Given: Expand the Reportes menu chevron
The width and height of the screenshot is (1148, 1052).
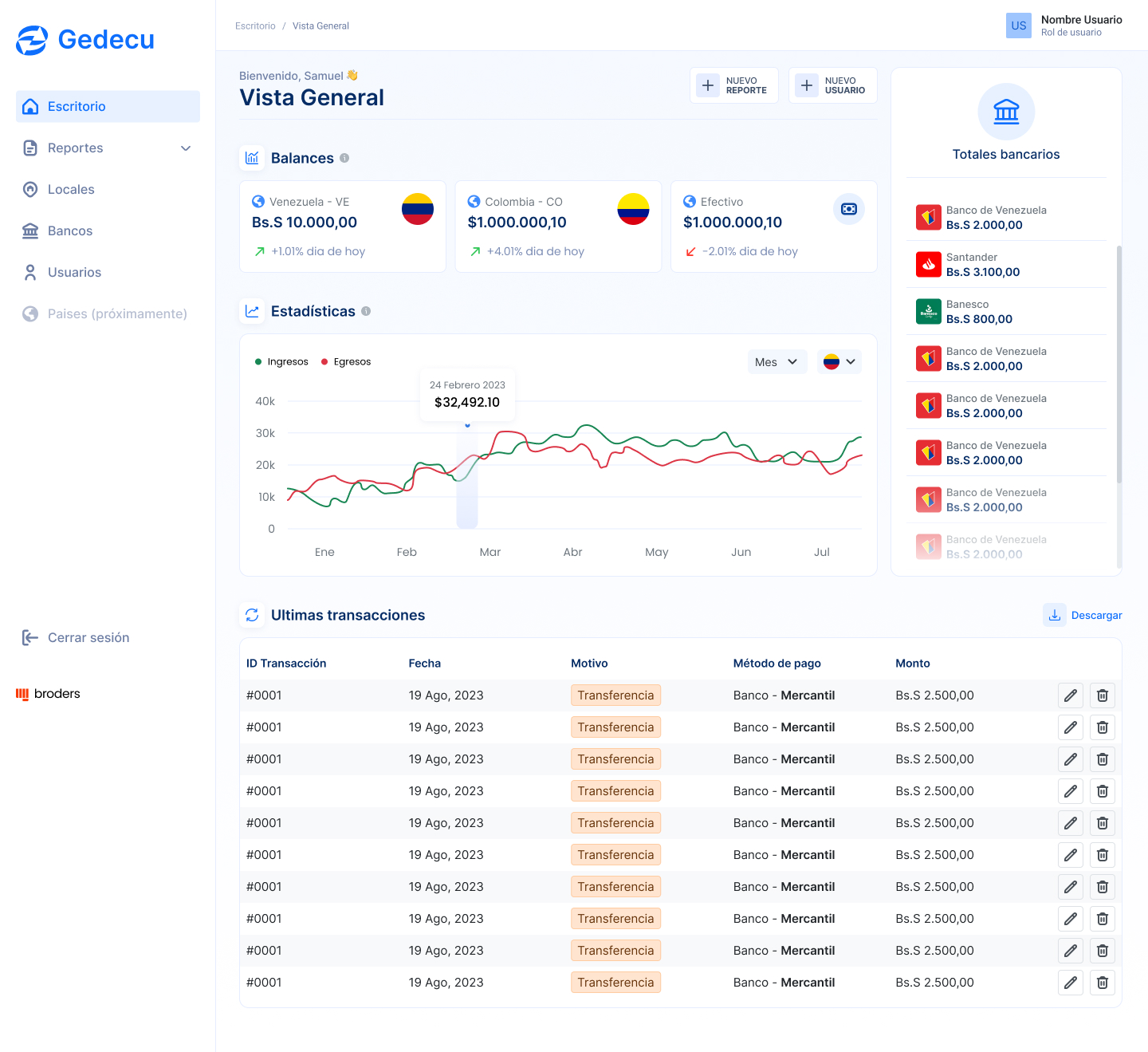Looking at the screenshot, I should coord(186,148).
